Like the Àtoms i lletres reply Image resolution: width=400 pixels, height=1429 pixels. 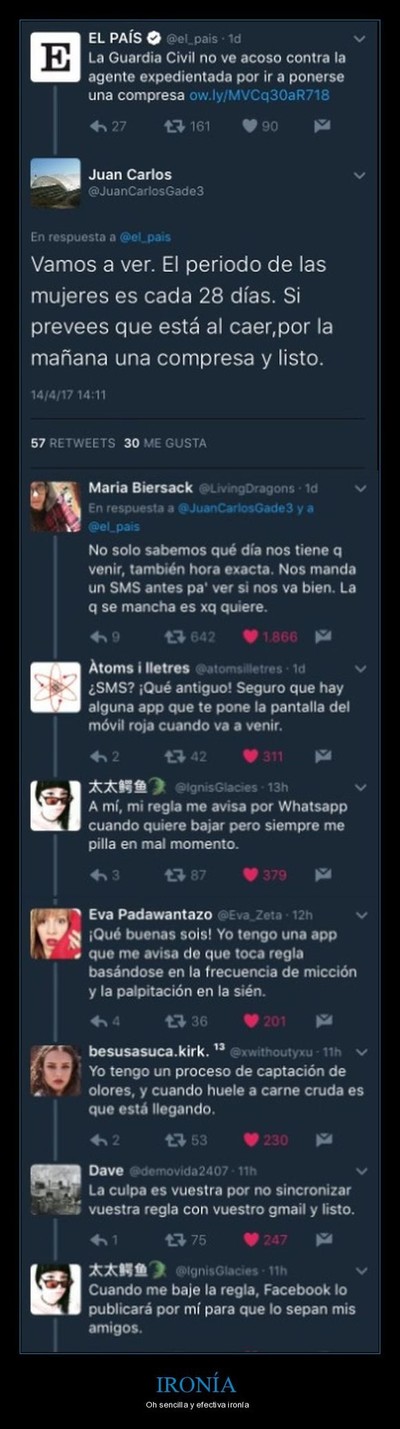click(x=250, y=756)
